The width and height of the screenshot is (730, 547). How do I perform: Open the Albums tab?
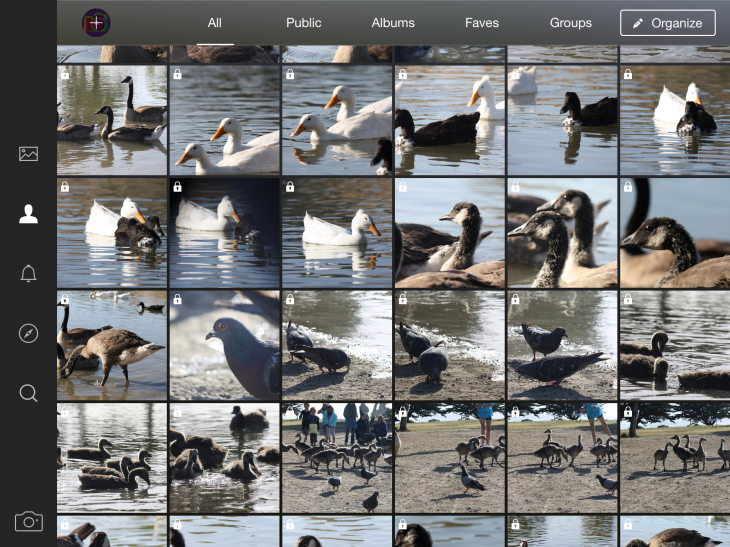tap(393, 23)
